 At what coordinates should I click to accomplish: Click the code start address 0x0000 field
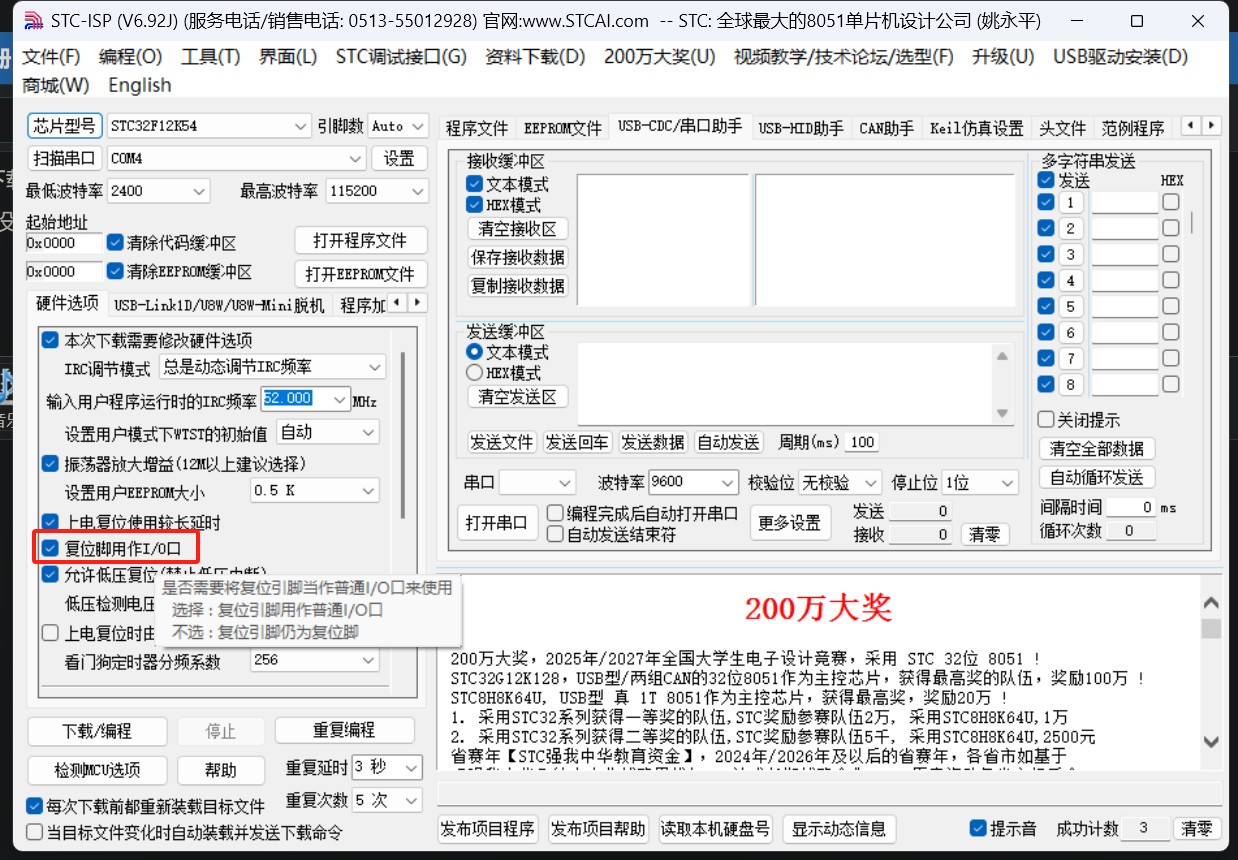[64, 243]
